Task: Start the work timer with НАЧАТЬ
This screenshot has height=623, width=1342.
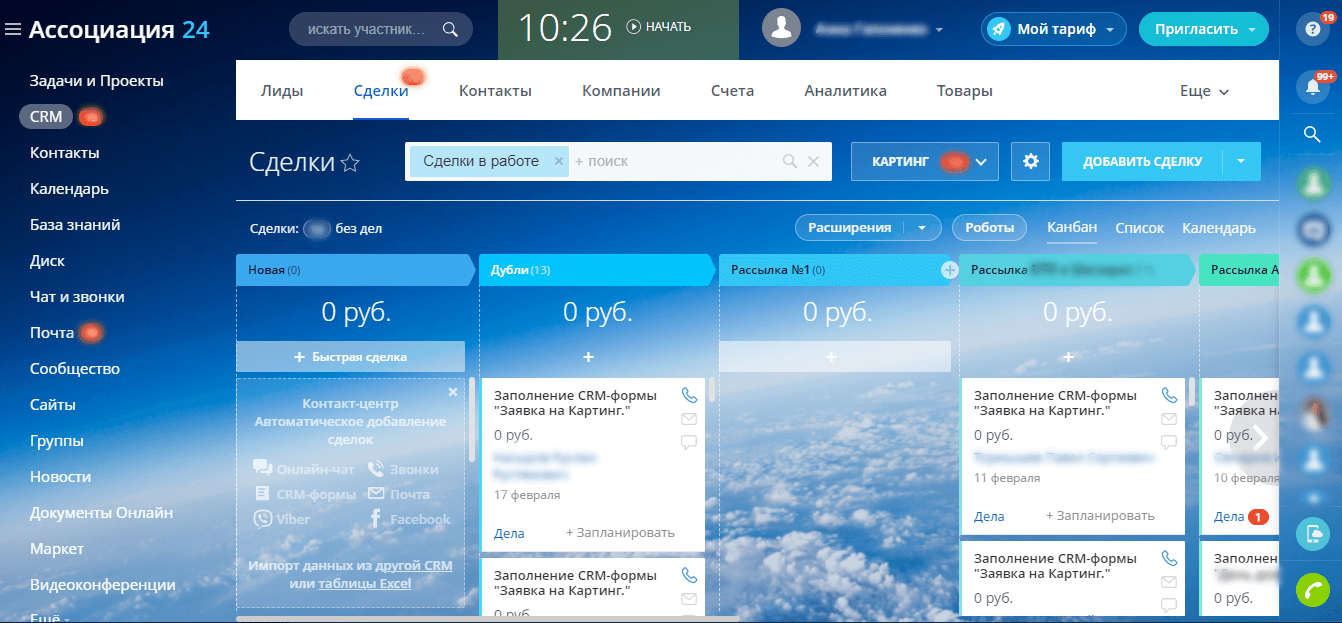Action: [659, 27]
